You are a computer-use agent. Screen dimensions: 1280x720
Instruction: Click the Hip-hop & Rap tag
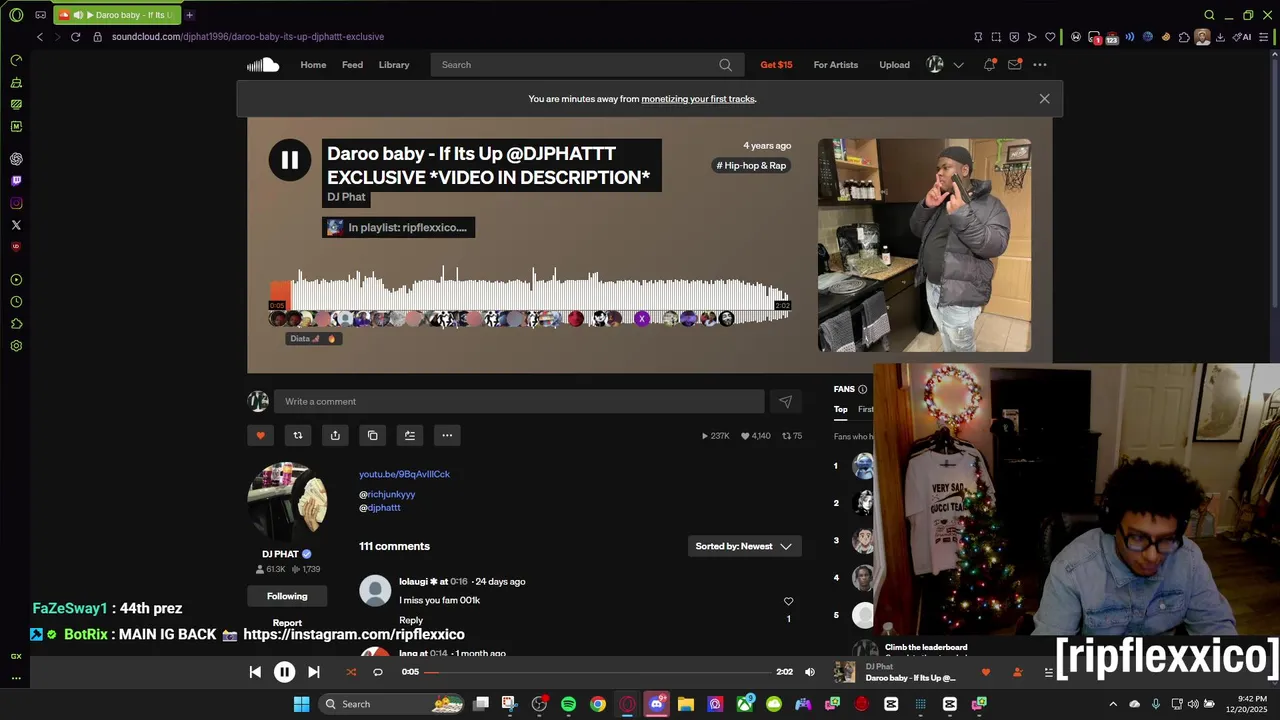click(x=751, y=166)
